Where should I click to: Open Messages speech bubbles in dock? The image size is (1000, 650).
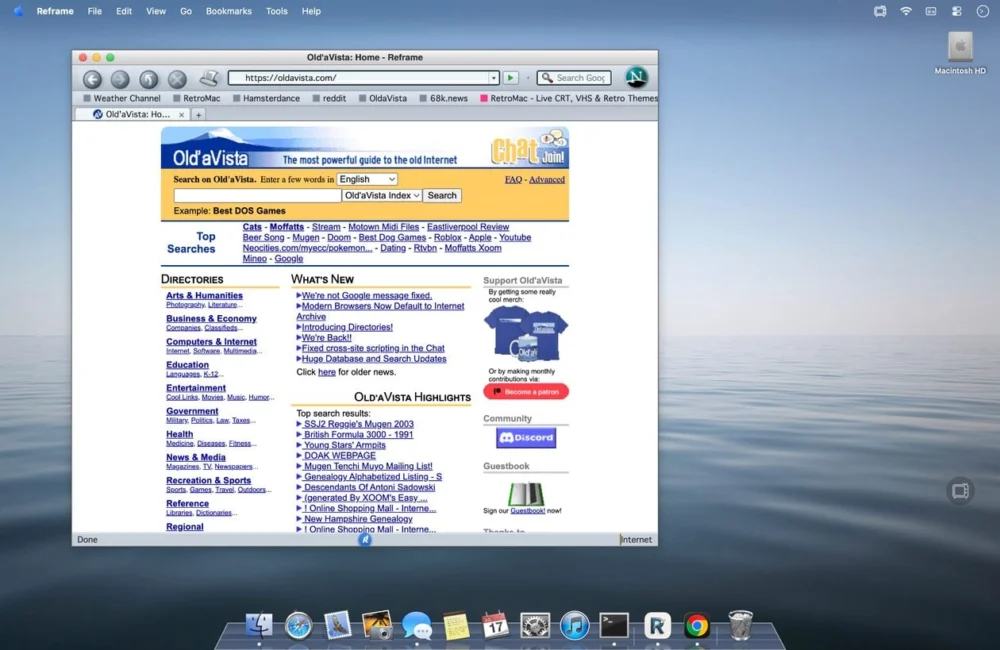click(416, 626)
